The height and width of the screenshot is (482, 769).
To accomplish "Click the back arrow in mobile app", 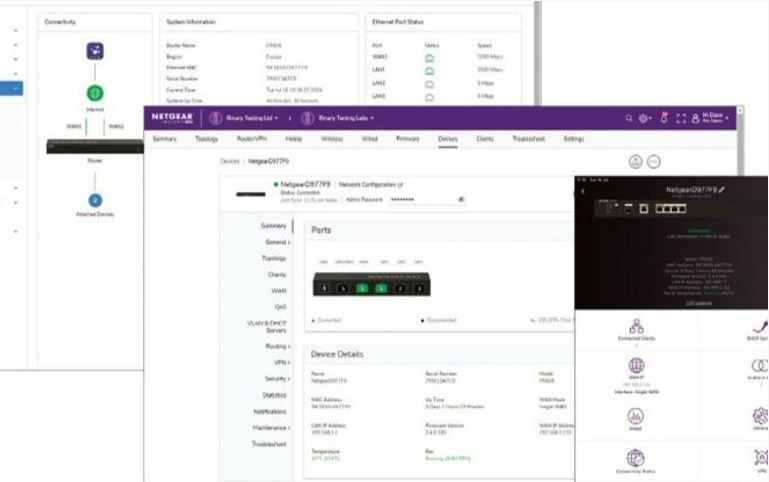I will (583, 191).
